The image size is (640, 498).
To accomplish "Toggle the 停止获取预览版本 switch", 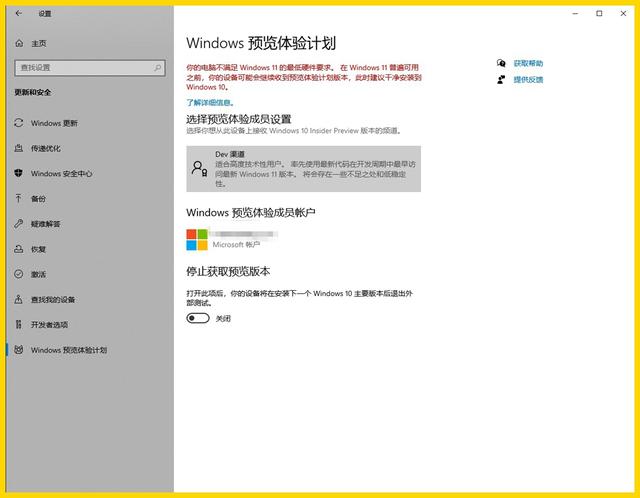I will click(x=198, y=318).
